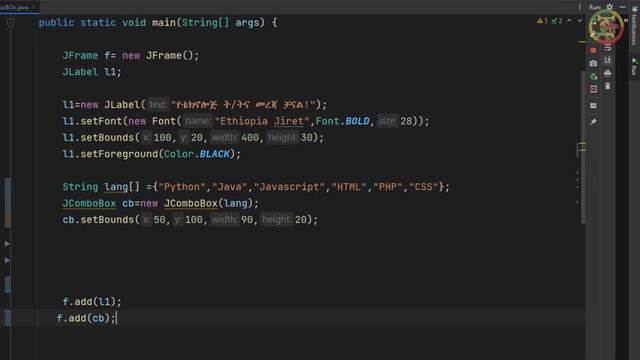Viewport: 640px width, 360px height.
Task: Go to next highlighted problem arrow
Action: point(580,20)
